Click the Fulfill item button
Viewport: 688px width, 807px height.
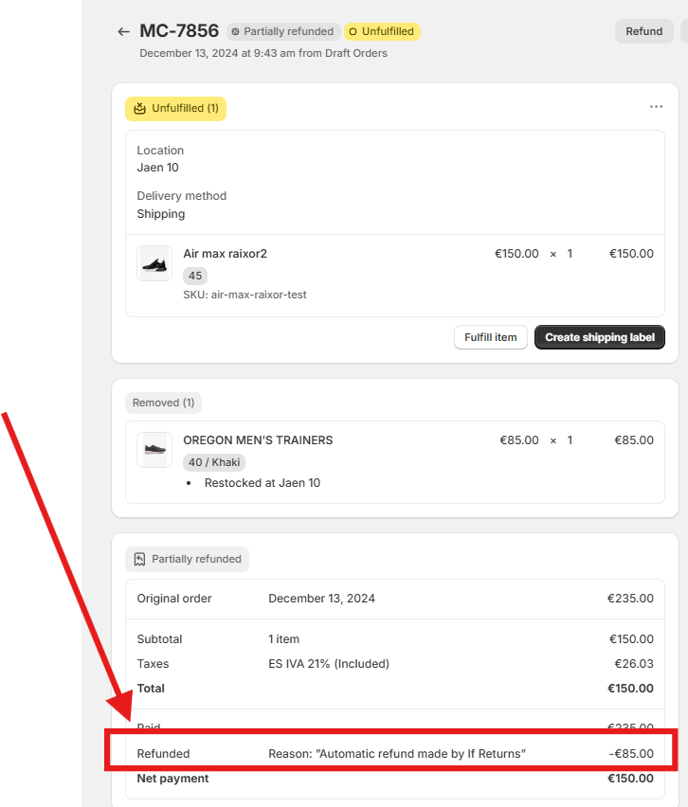(x=490, y=337)
